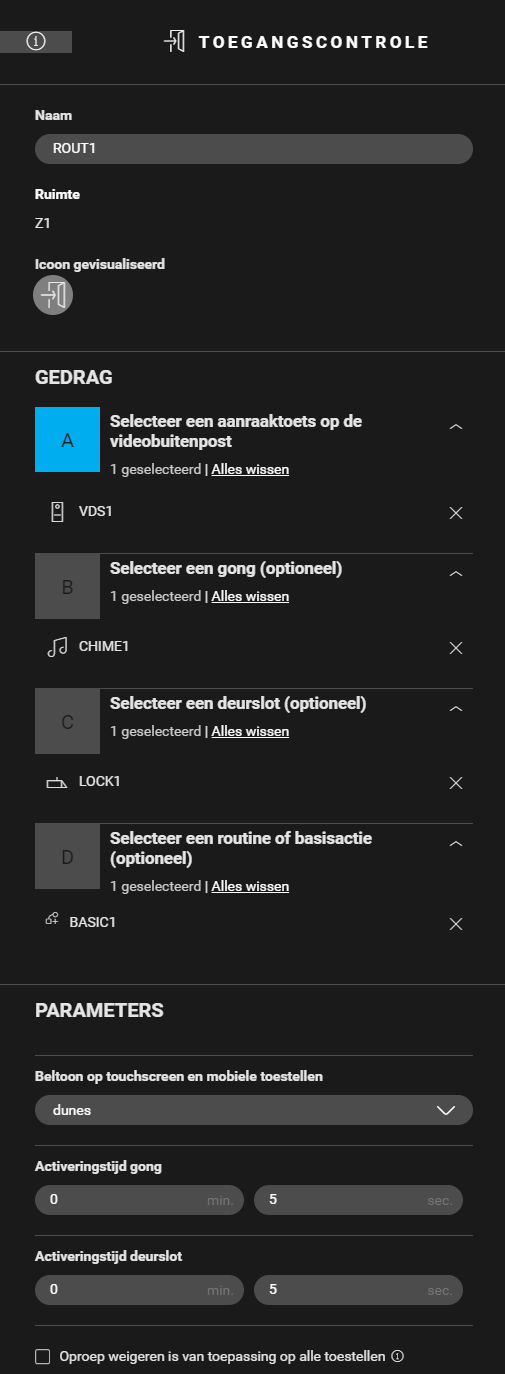Collapse the gong selection section
Image resolution: width=505 pixels, height=1374 pixels.
pos(456,574)
